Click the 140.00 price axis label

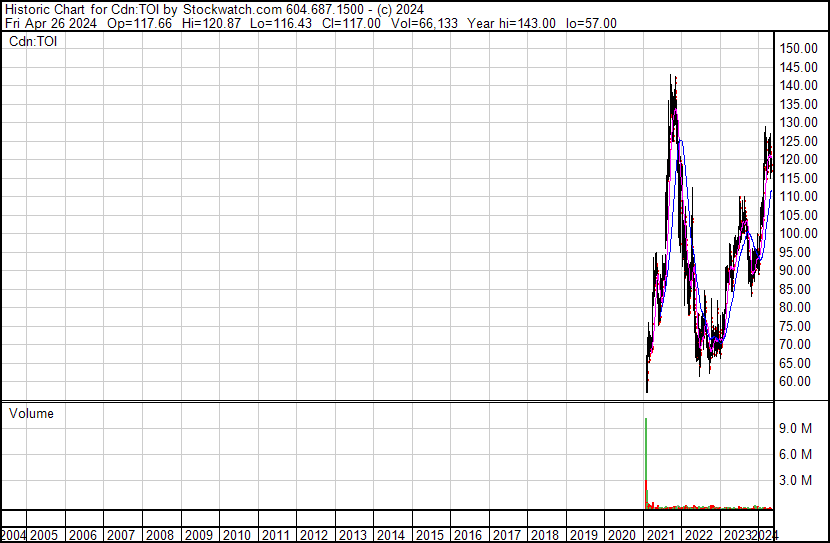click(x=798, y=86)
